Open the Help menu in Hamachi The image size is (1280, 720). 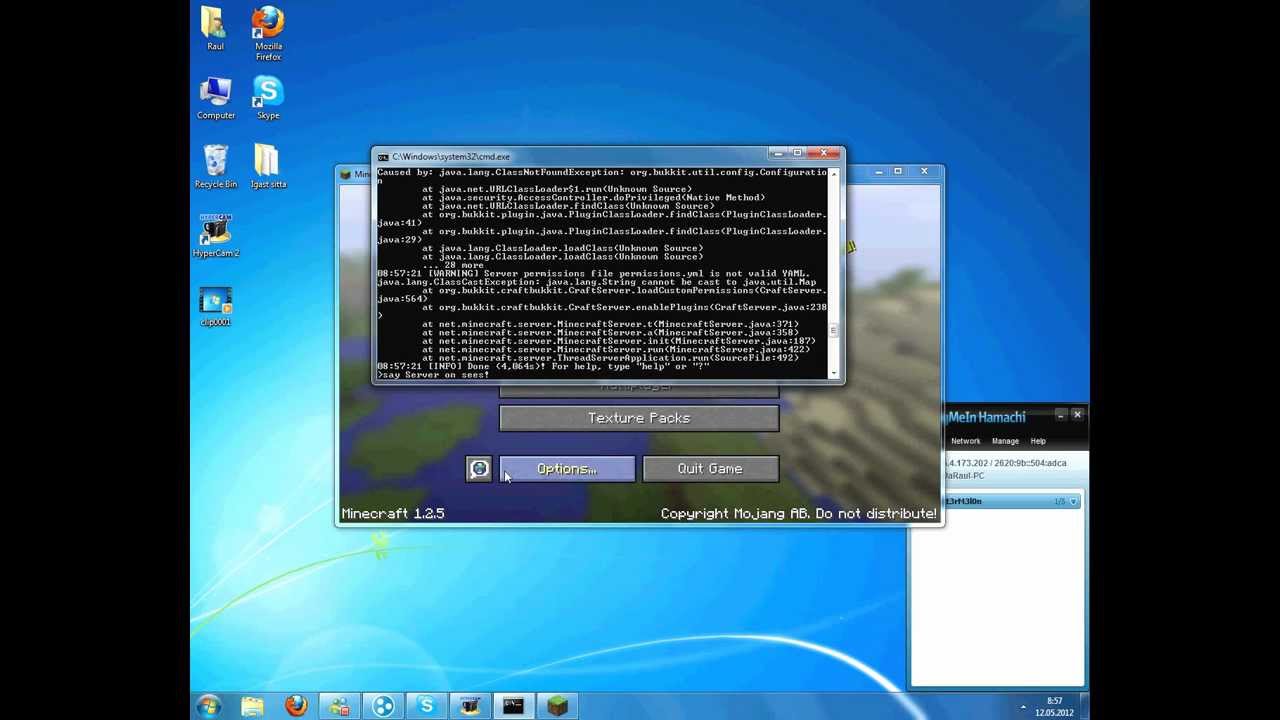pyautogui.click(x=1038, y=441)
